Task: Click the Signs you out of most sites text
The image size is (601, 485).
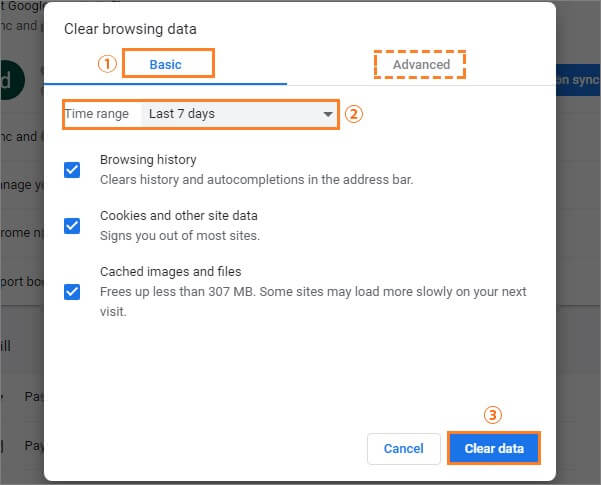Action: tap(180, 235)
